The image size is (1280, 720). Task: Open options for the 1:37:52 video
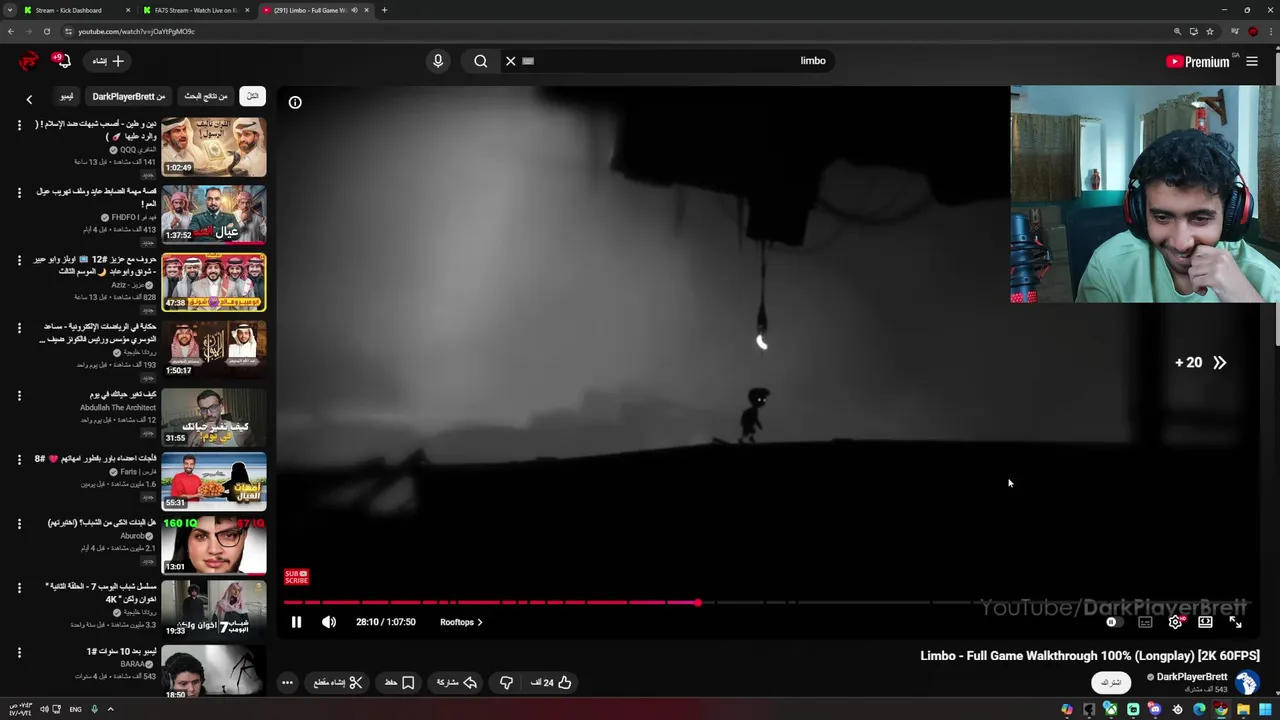[x=19, y=192]
